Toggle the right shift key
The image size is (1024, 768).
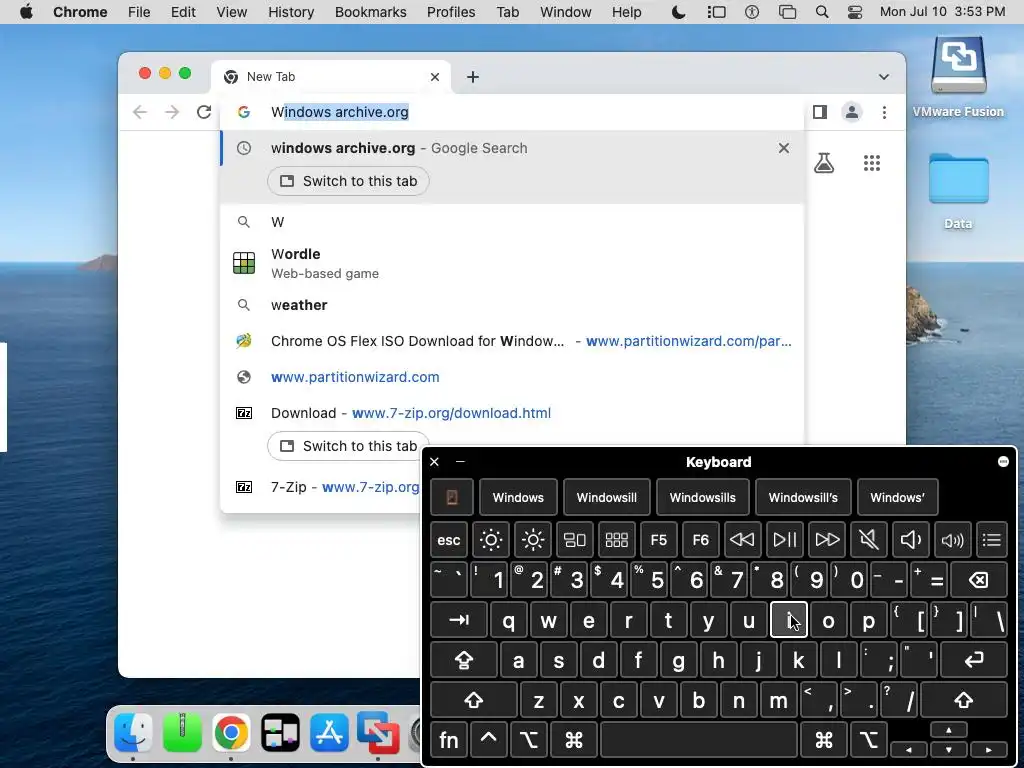point(964,701)
